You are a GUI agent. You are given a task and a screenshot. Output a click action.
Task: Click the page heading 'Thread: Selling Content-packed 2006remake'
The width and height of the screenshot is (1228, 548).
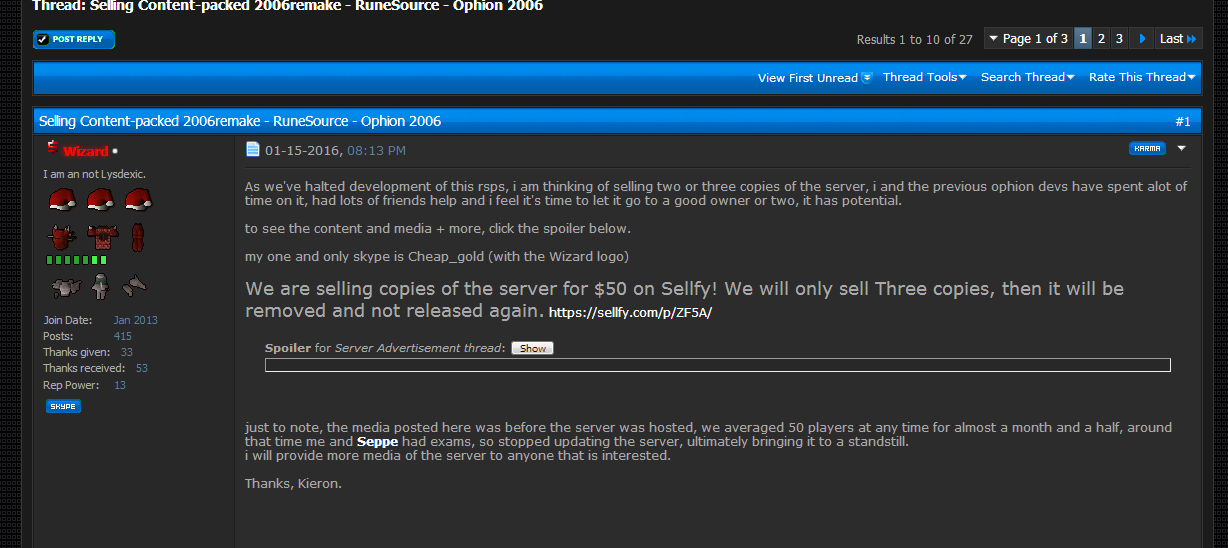click(288, 6)
